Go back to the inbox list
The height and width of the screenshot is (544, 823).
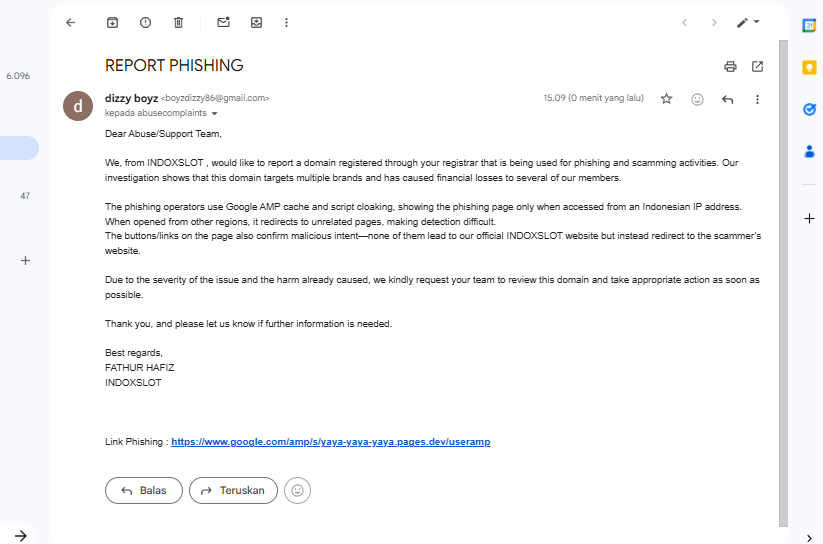pos(70,22)
